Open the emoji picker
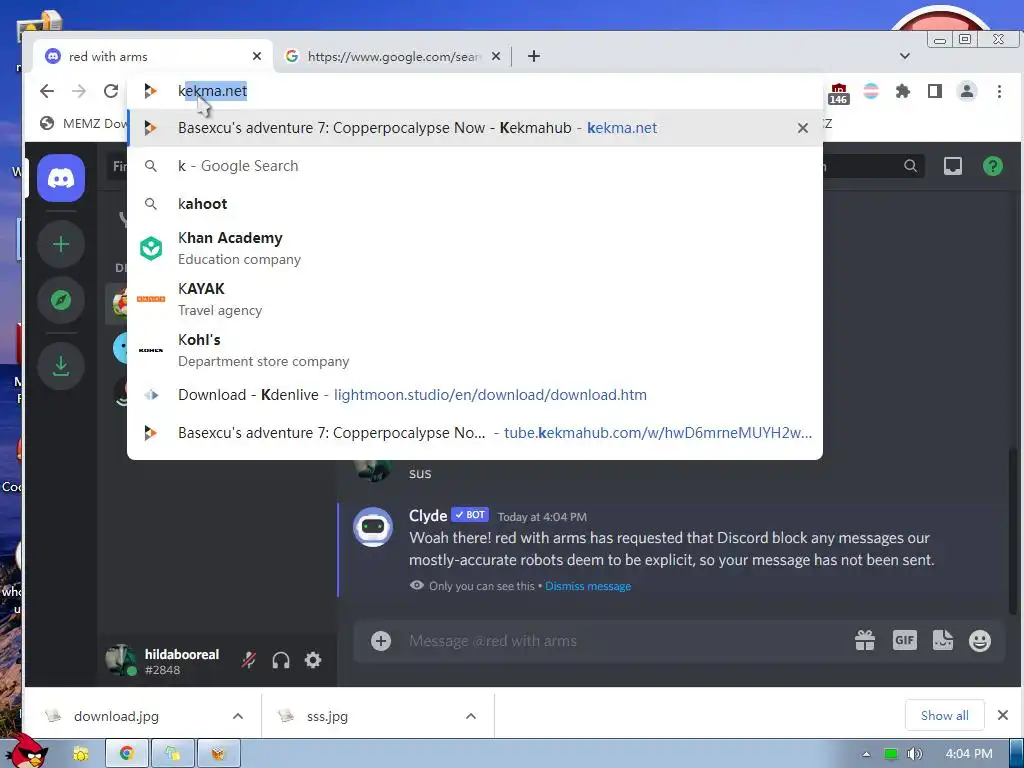The height and width of the screenshot is (768, 1024). 980,641
